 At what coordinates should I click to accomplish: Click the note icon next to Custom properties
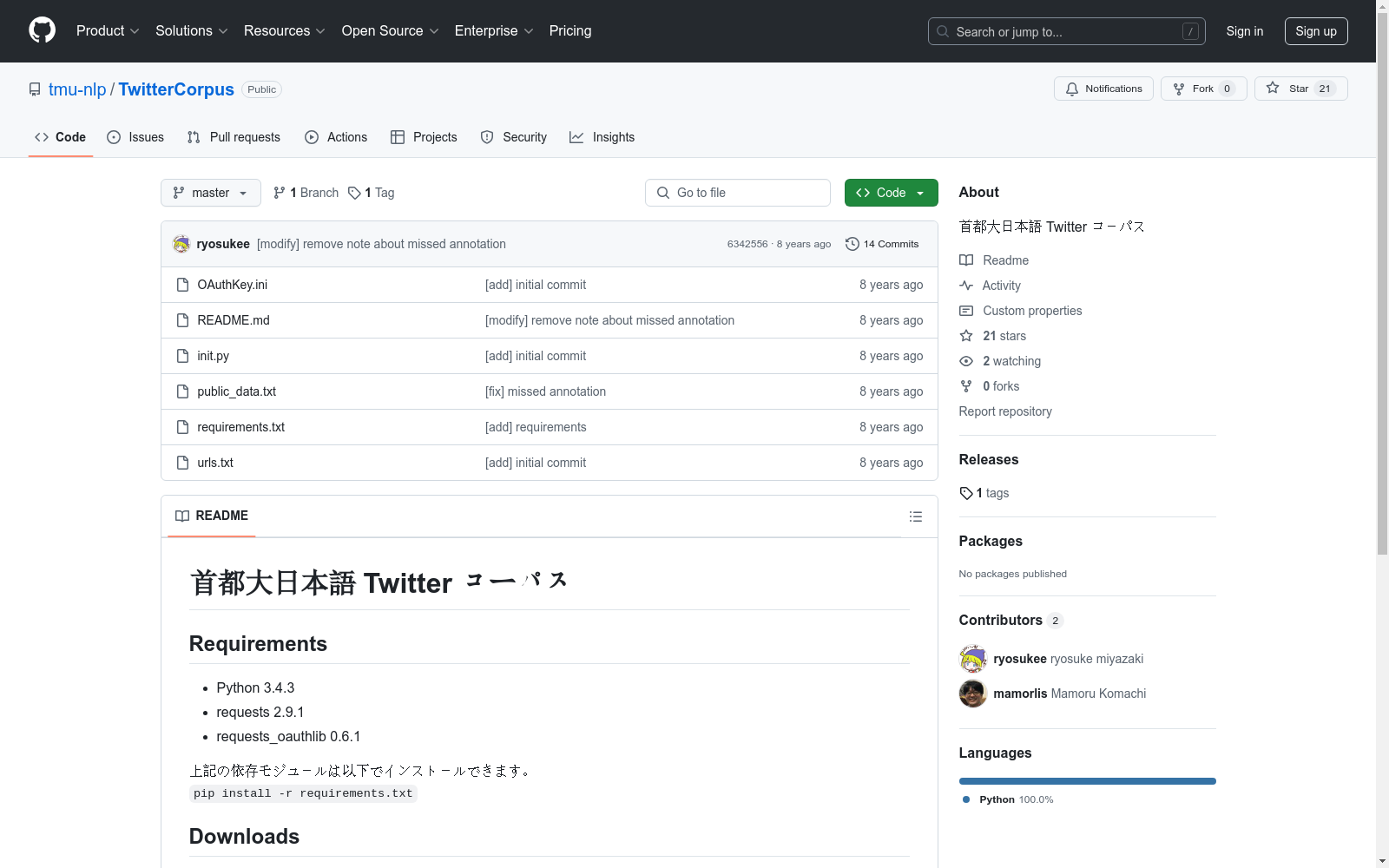pos(966,311)
